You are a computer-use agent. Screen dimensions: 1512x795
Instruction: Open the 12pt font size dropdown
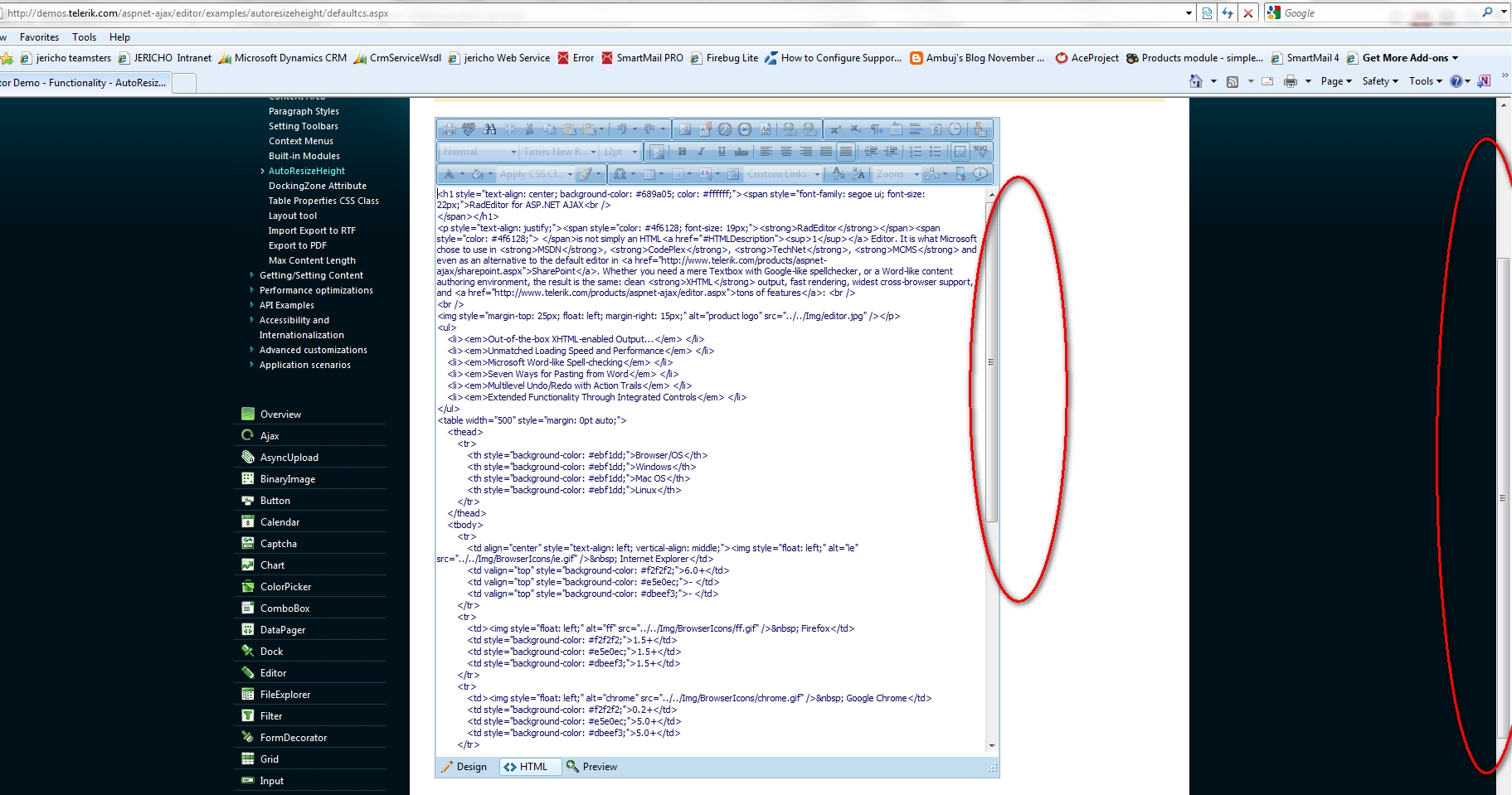point(620,152)
